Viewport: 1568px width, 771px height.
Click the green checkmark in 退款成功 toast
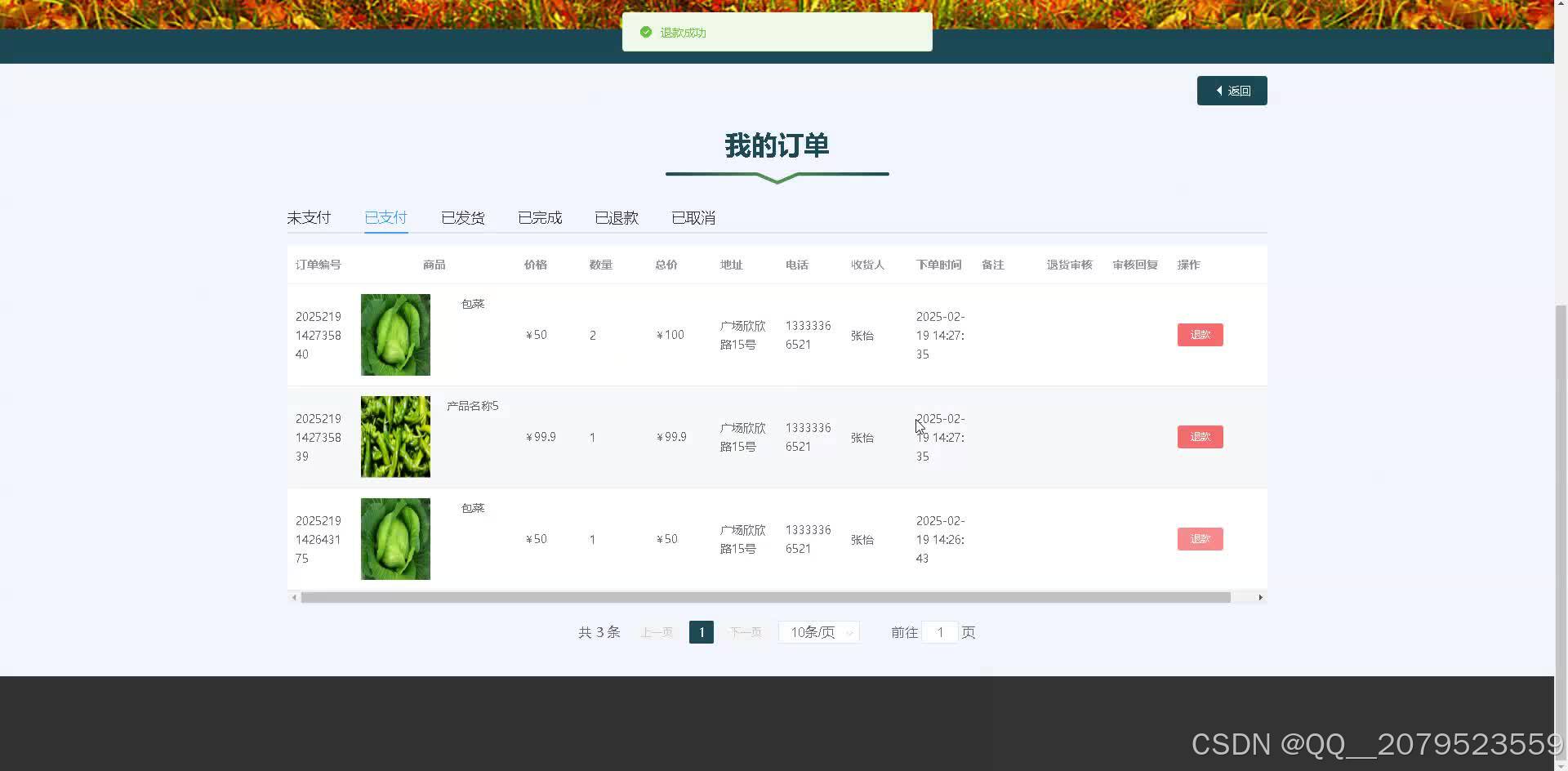(646, 32)
